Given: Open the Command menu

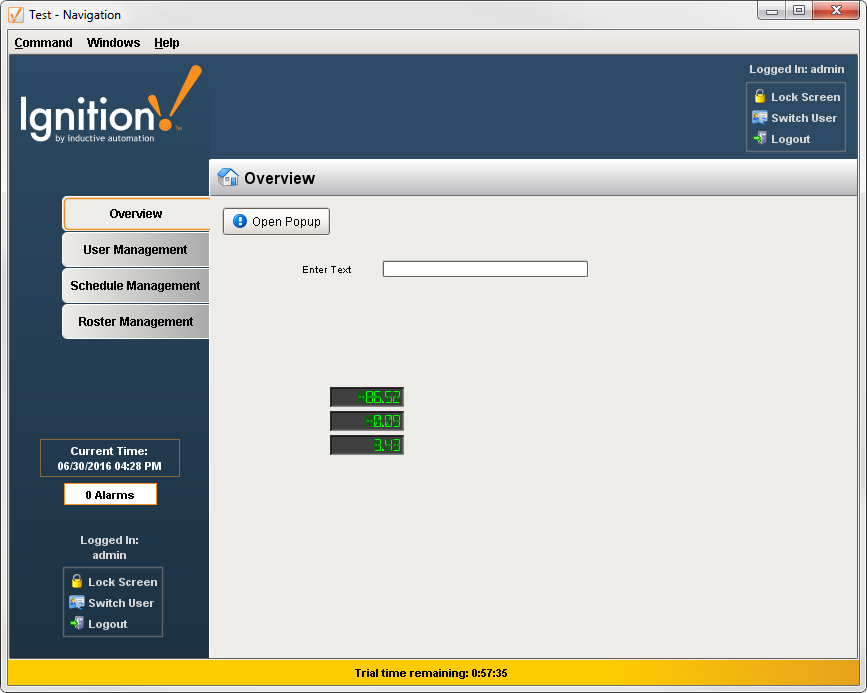Looking at the screenshot, I should [x=42, y=43].
